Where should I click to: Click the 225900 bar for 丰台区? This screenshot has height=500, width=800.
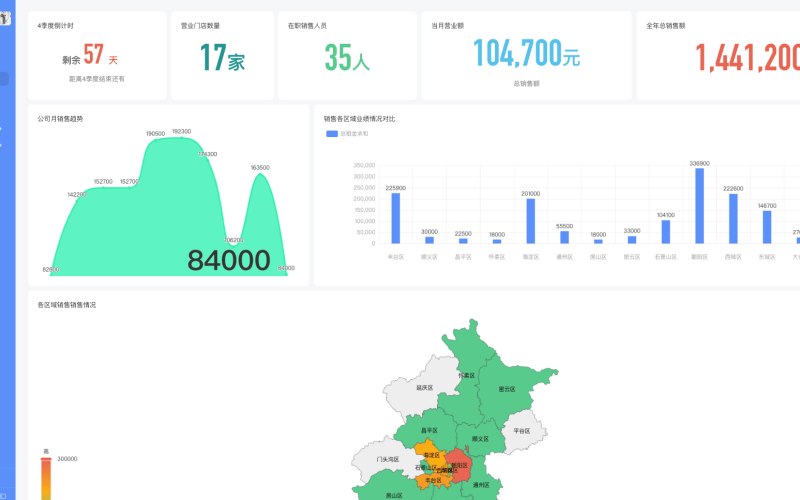(395, 218)
